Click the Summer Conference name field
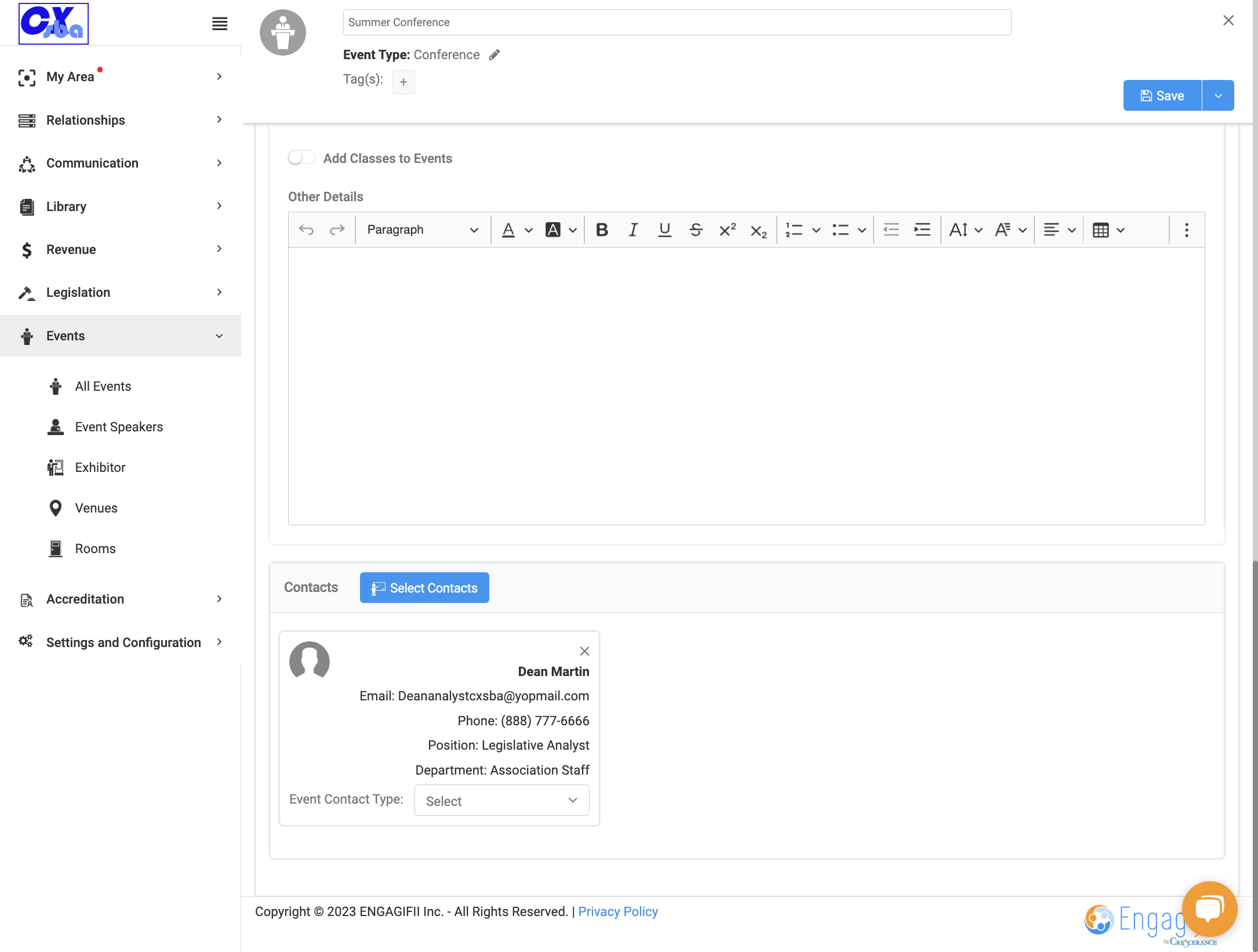 pos(677,23)
